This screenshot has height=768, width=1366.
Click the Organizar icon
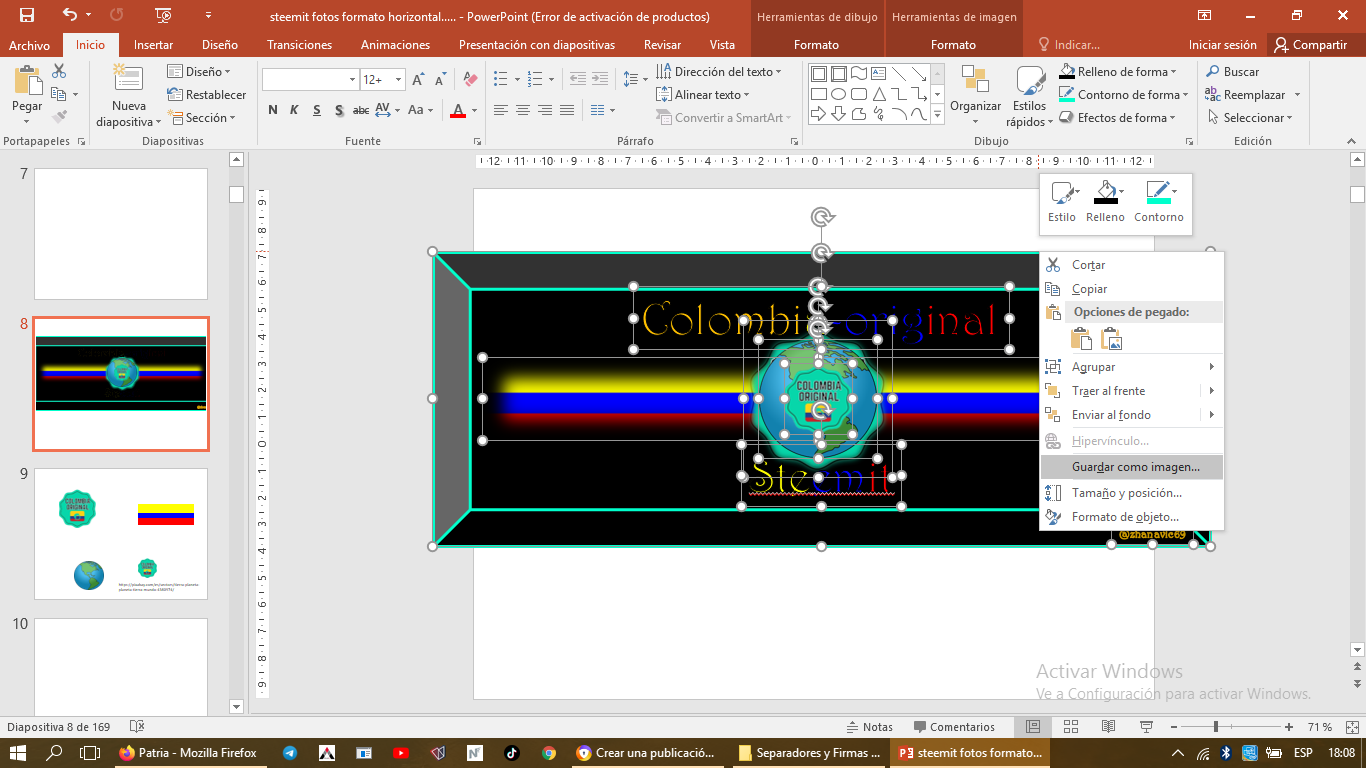point(975,80)
